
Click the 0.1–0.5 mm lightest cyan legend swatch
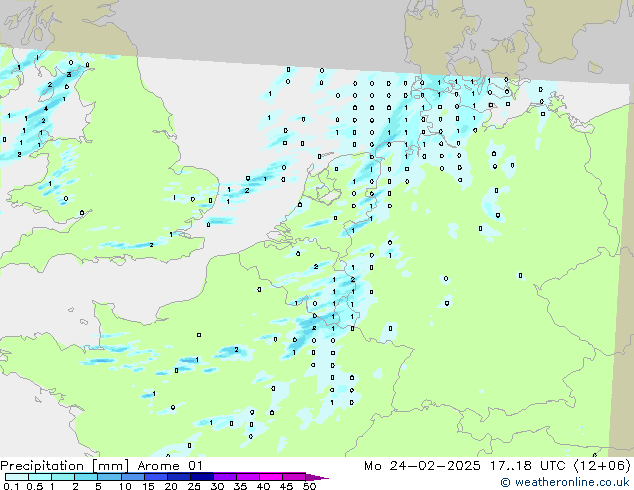click(x=17, y=477)
